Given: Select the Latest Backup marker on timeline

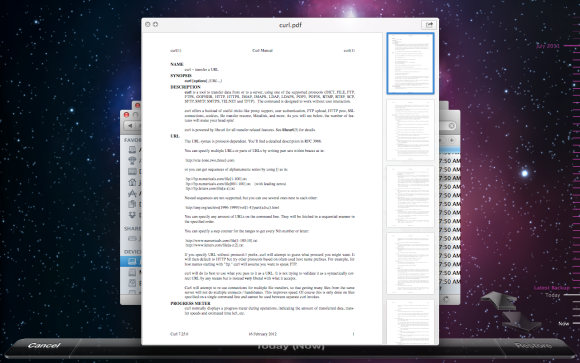Looking at the screenshot, I should click(x=552, y=288).
